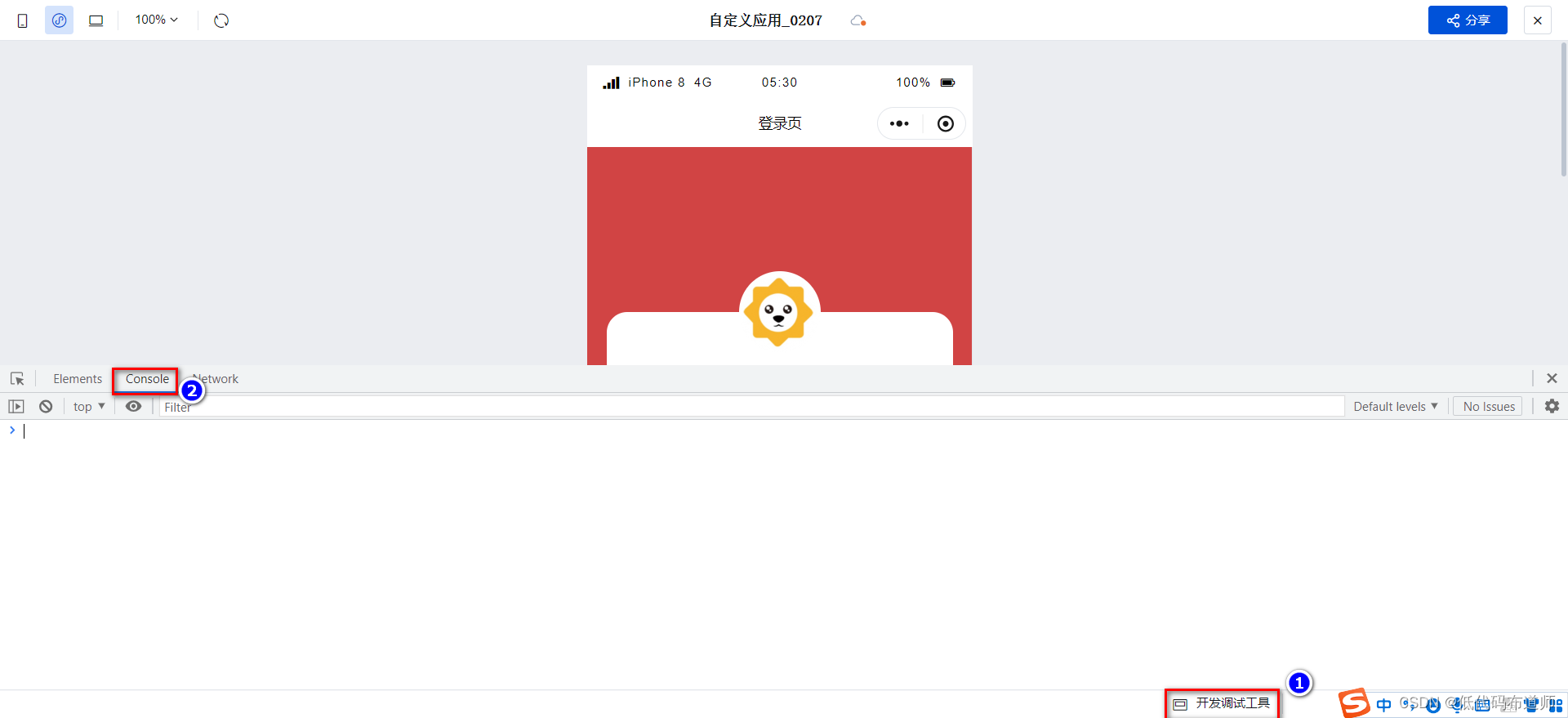
Task: Close the devtools panel
Action: pos(1552,378)
